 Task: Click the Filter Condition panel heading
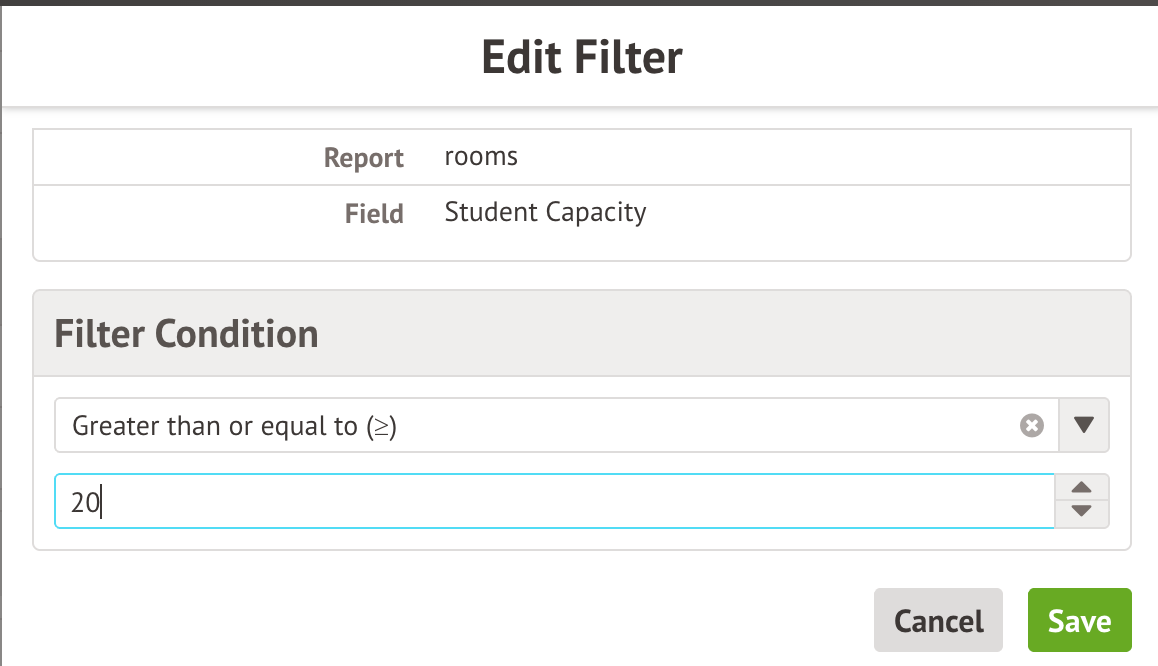[x=186, y=333]
